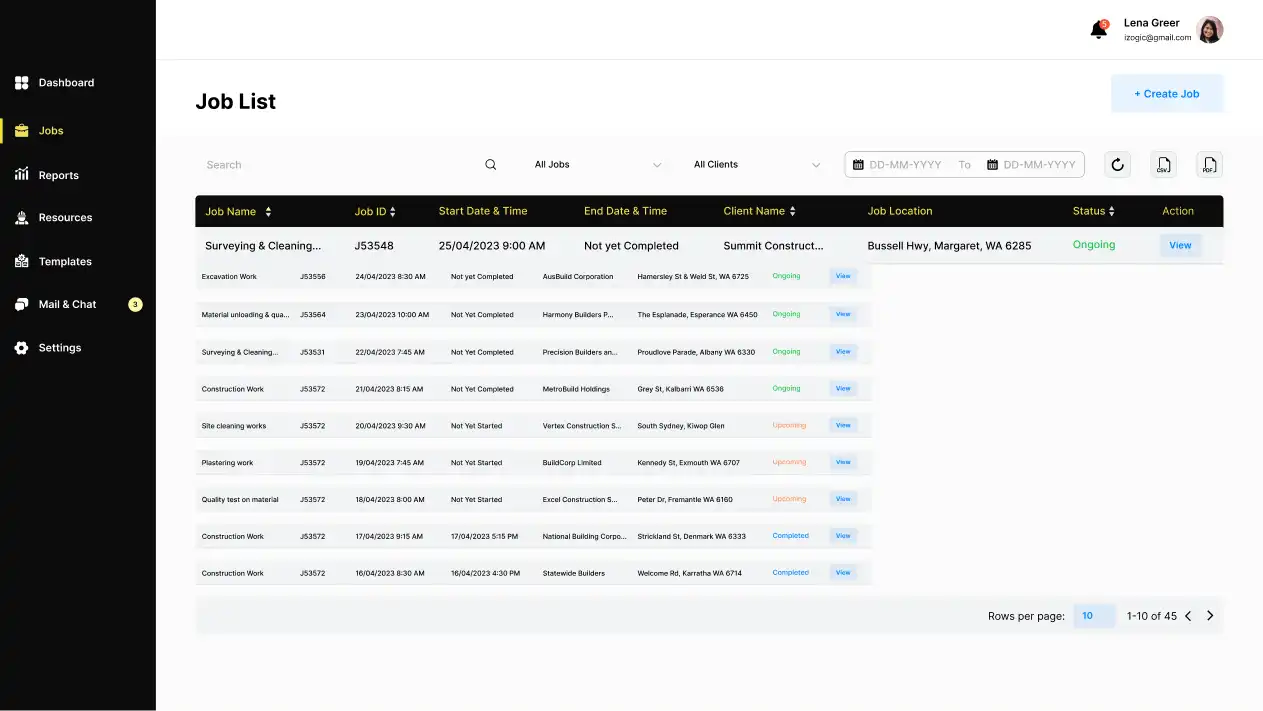Image resolution: width=1263 pixels, height=711 pixels.
Task: View the Surveying & Cleaning J53548 job
Action: pos(1180,245)
